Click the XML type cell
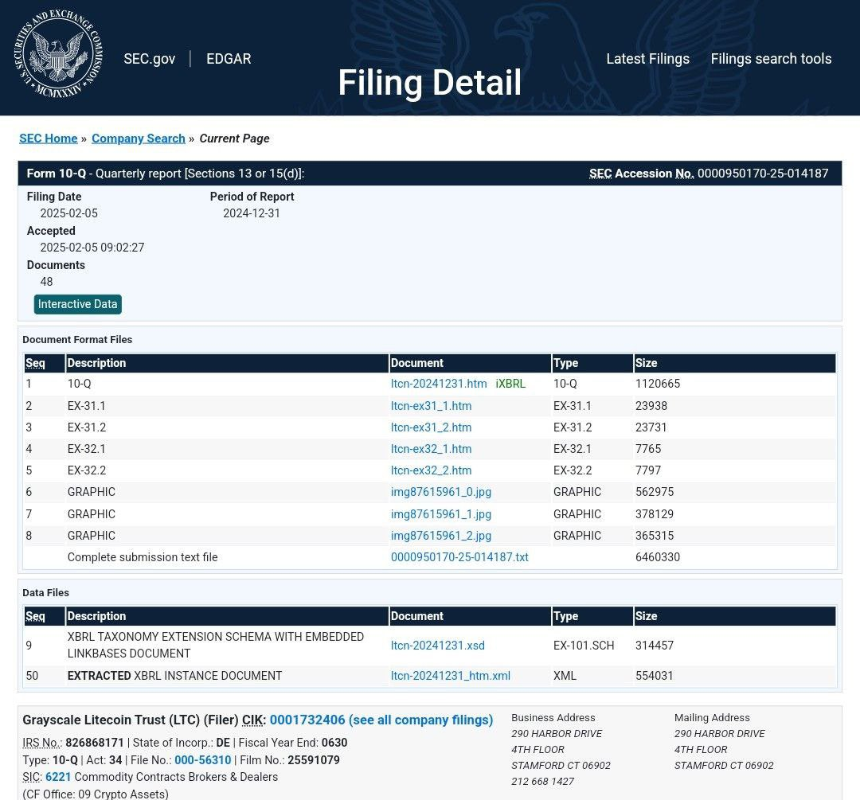The width and height of the screenshot is (860, 800). [564, 676]
